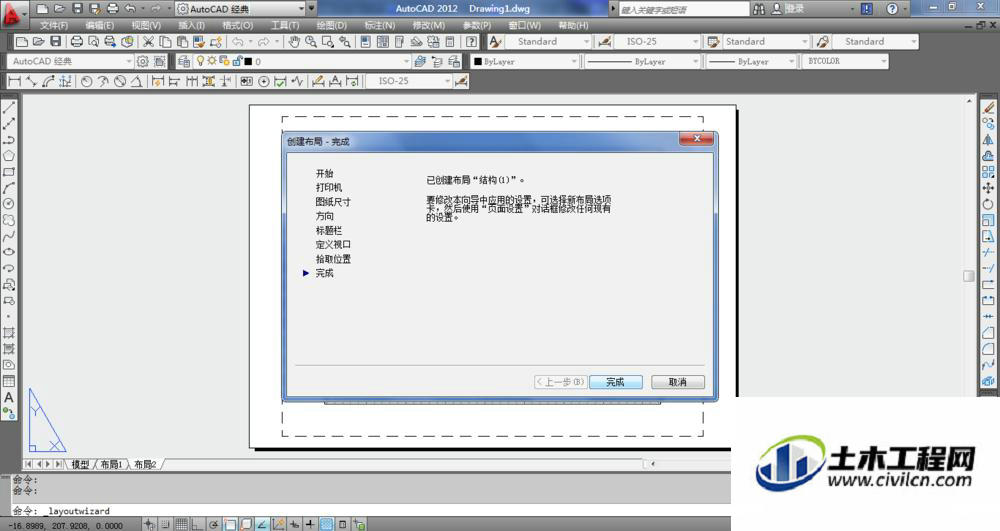The image size is (1000, 531).
Task: Open the AutoCAD application menu button
Action: pos(13,13)
